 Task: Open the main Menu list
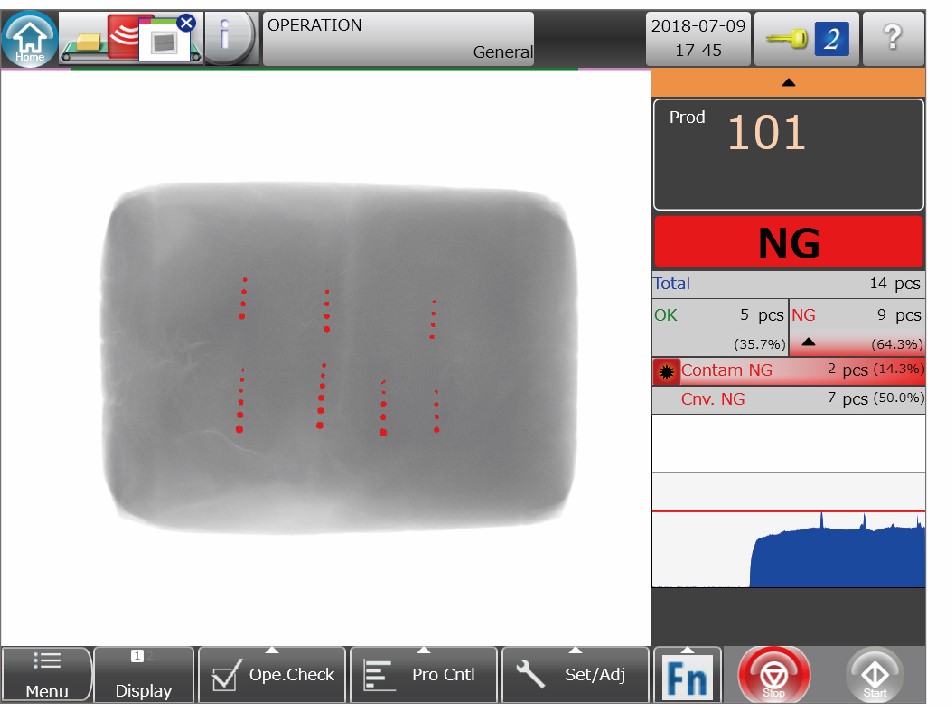(x=47, y=676)
